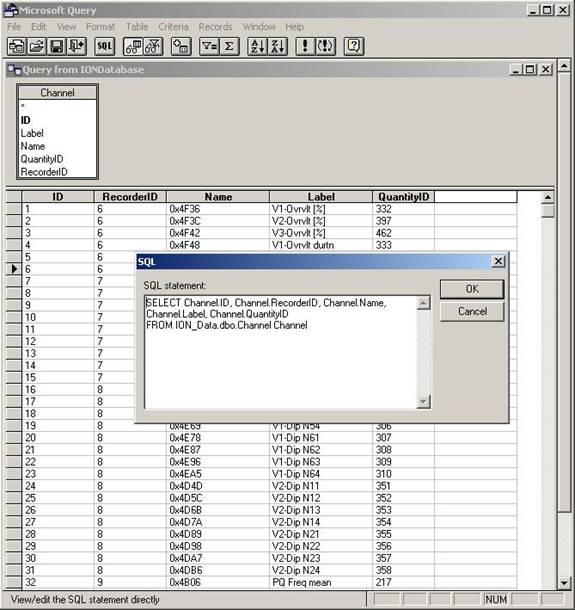
Task: Sort descending with the Z-A icon
Action: coord(278,46)
